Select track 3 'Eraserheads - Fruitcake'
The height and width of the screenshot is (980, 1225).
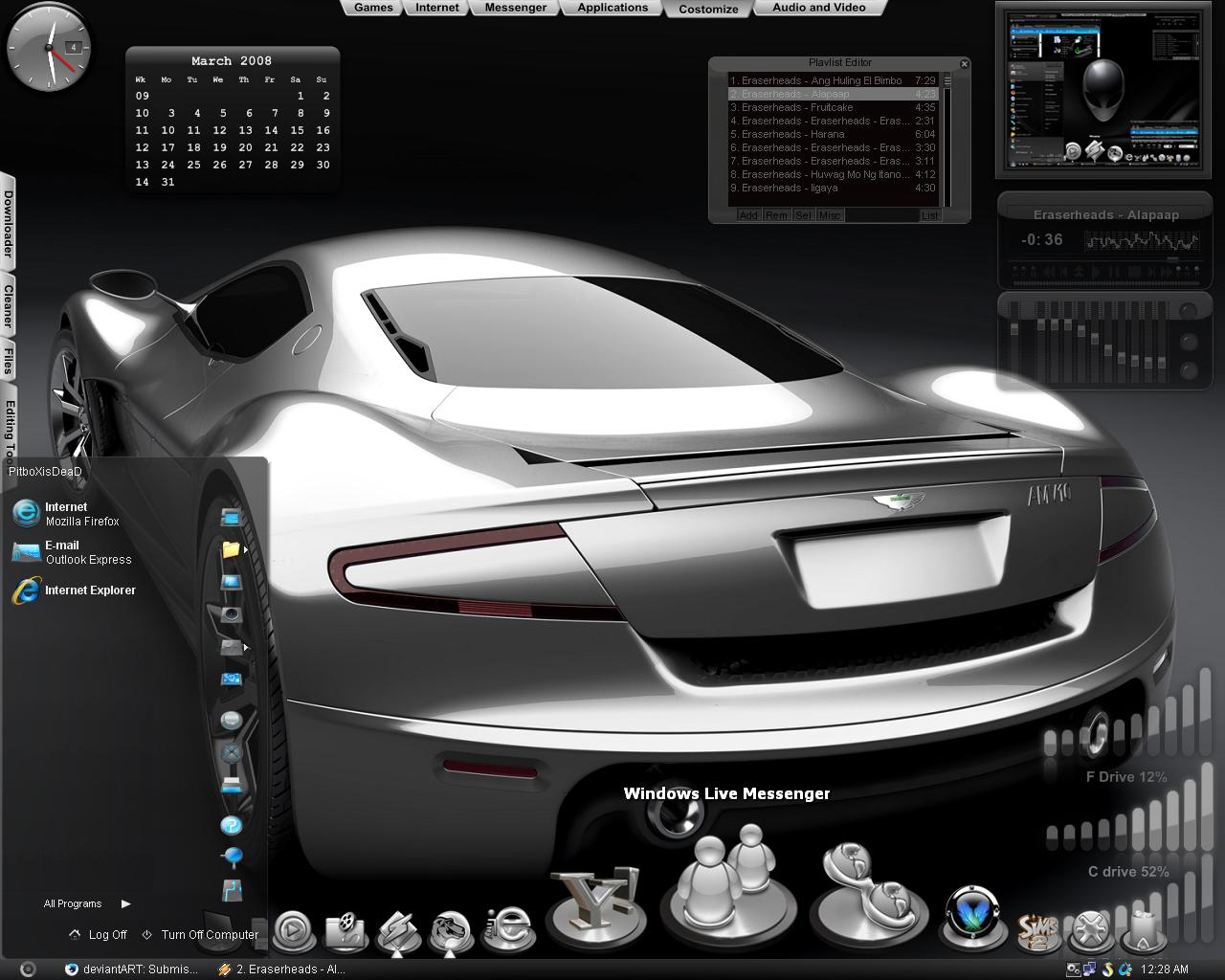832,107
